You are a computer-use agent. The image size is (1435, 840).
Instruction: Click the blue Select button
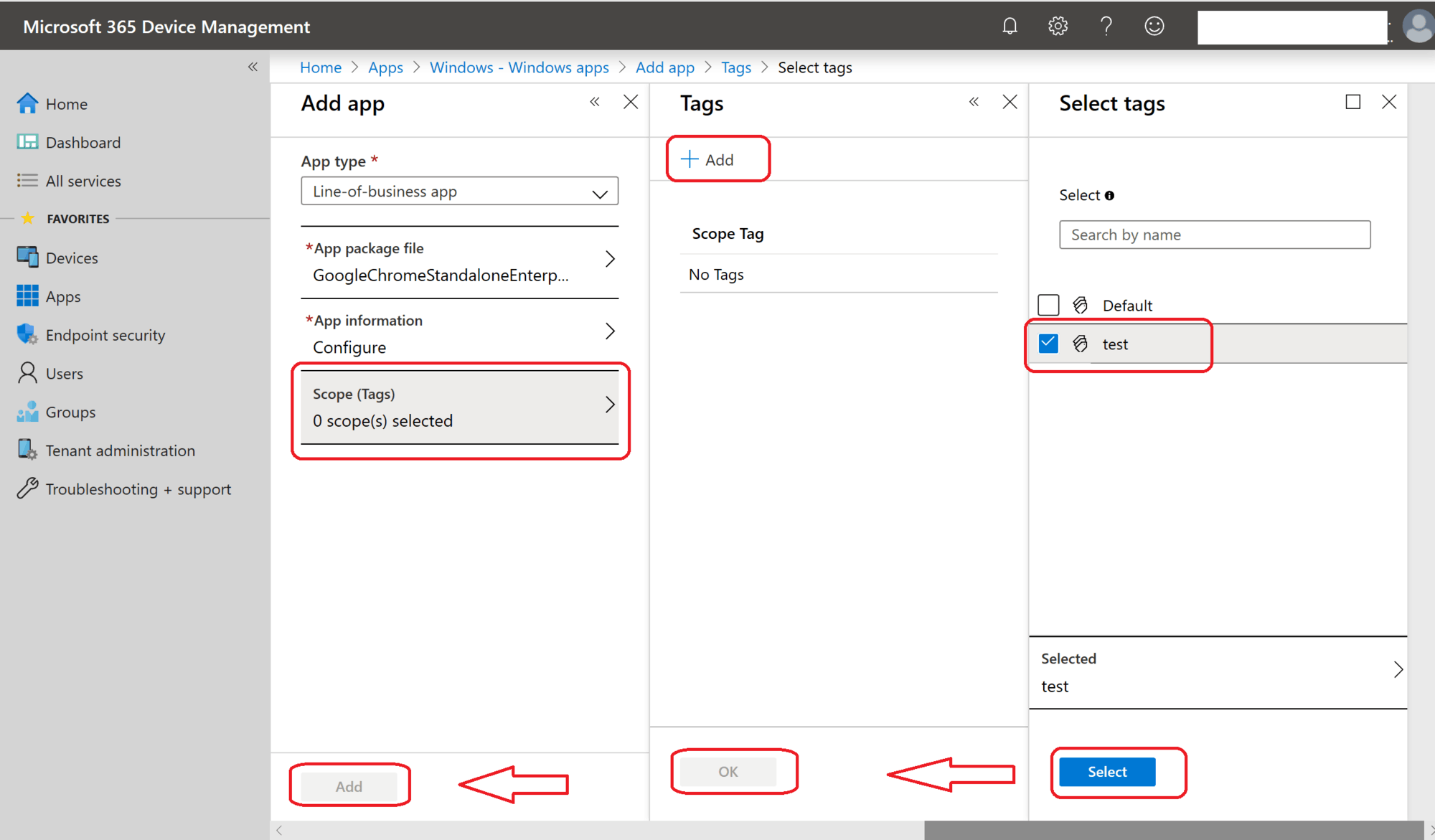pos(1107,772)
